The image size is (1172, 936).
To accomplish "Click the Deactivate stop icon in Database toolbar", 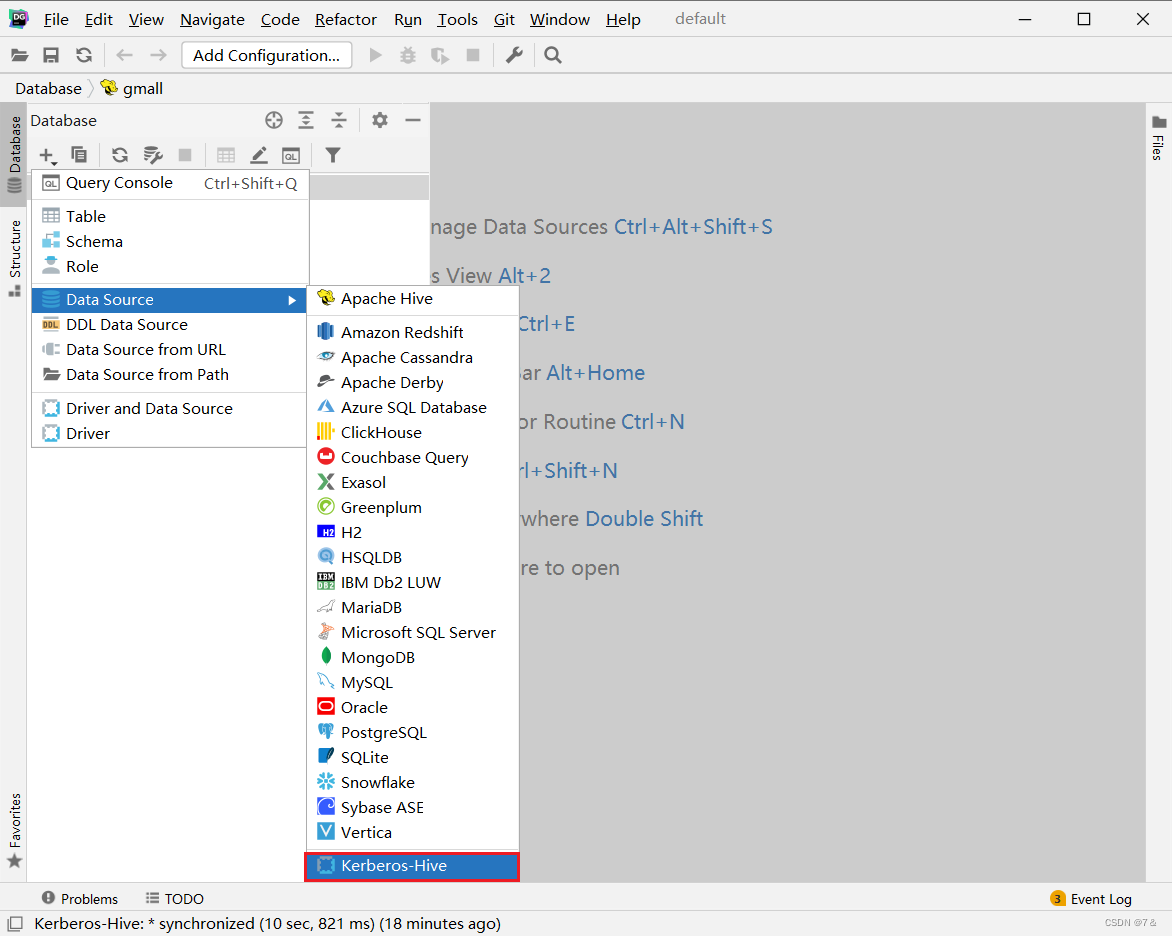I will (185, 155).
